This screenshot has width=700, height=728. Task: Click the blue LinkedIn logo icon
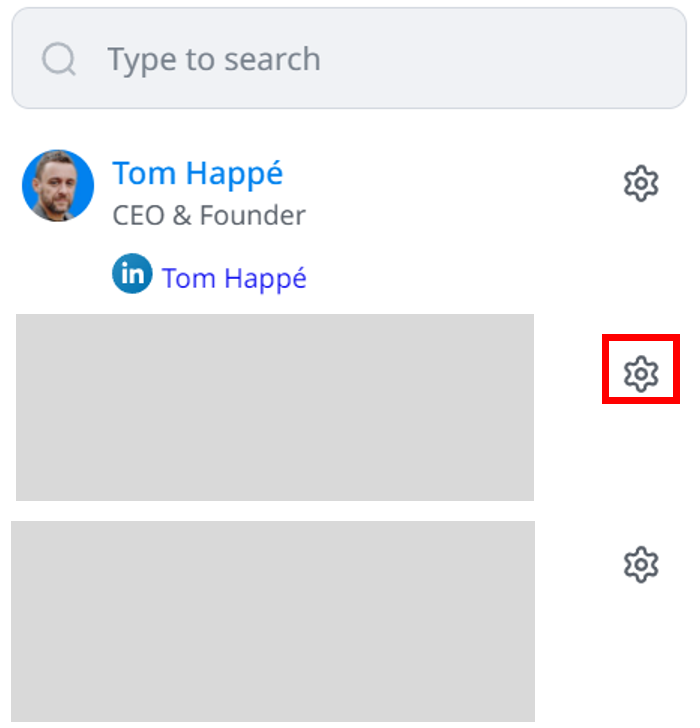pos(132,274)
